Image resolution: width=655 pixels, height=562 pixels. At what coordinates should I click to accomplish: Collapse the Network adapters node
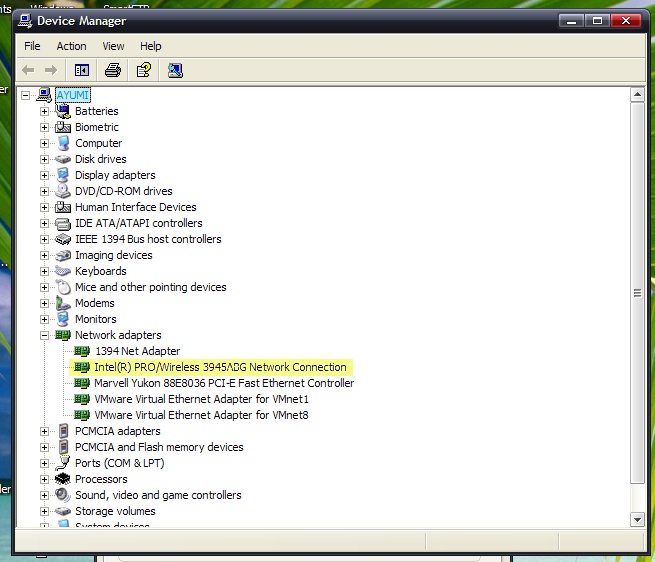tap(44, 335)
